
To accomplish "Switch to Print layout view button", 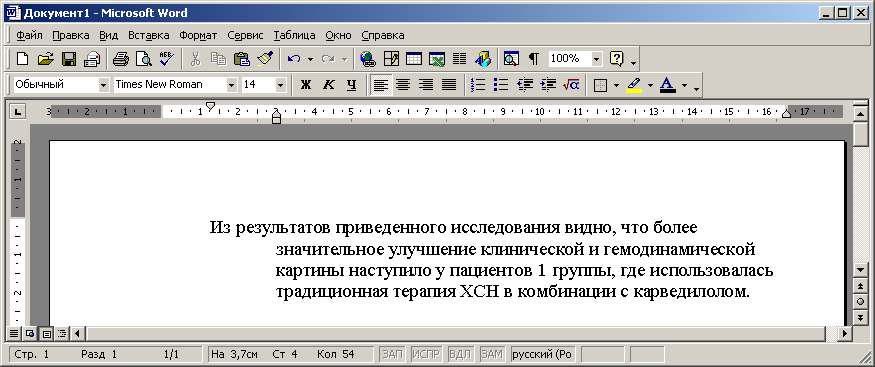I will click(46, 334).
